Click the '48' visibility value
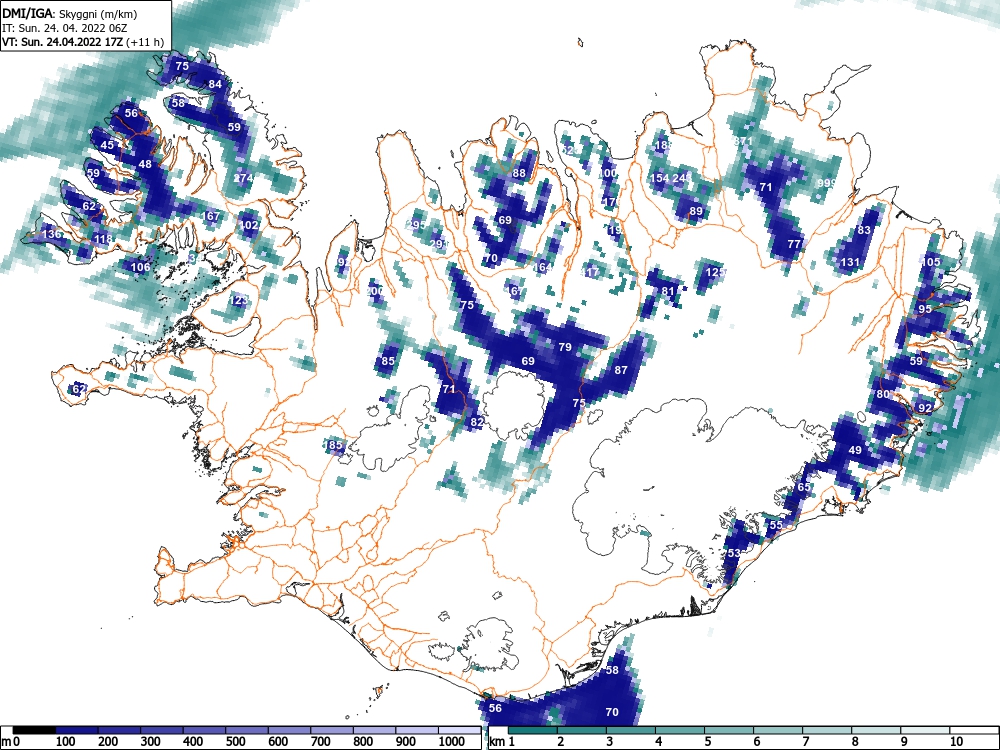 click(x=145, y=164)
